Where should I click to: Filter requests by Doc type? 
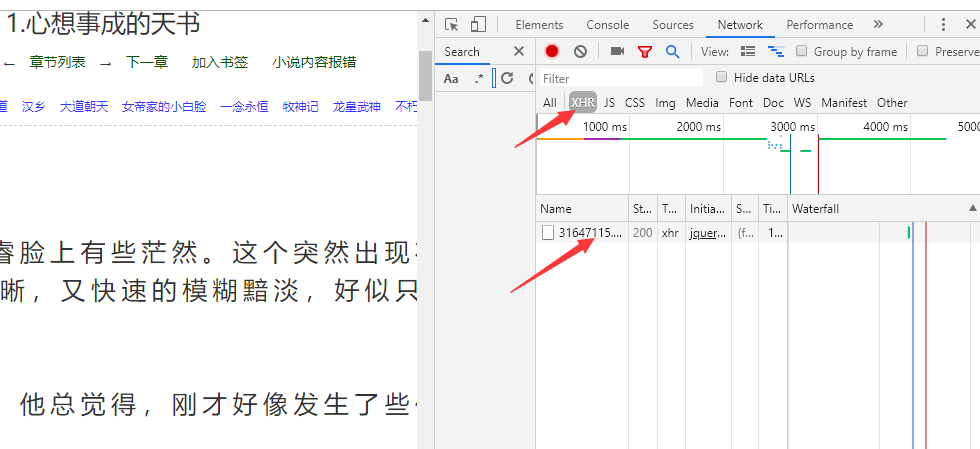tap(773, 103)
